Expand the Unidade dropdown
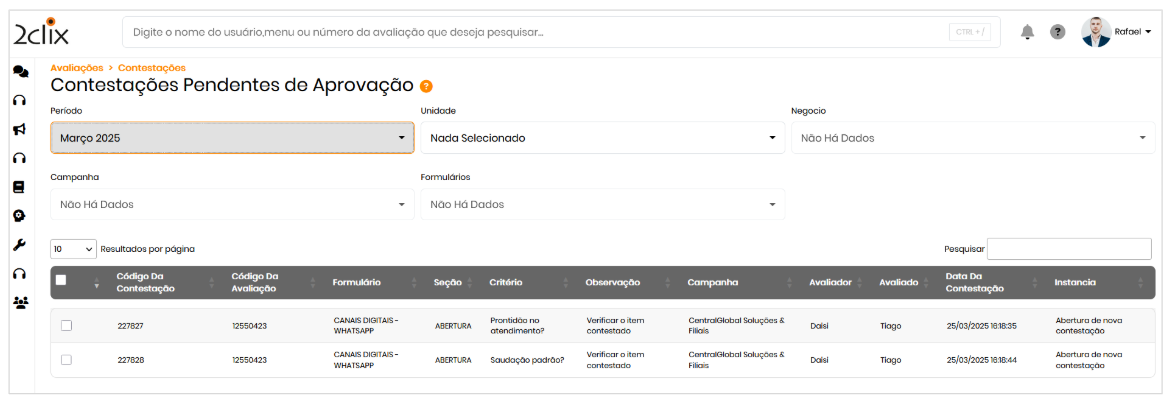 click(x=602, y=138)
